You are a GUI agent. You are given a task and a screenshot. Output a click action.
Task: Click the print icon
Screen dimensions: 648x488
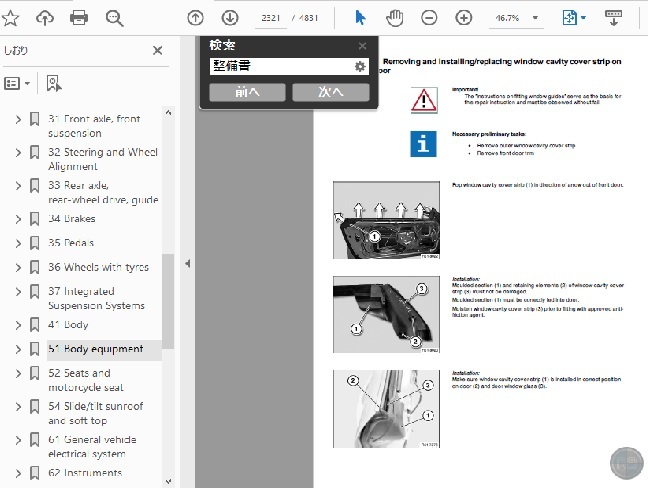point(79,18)
